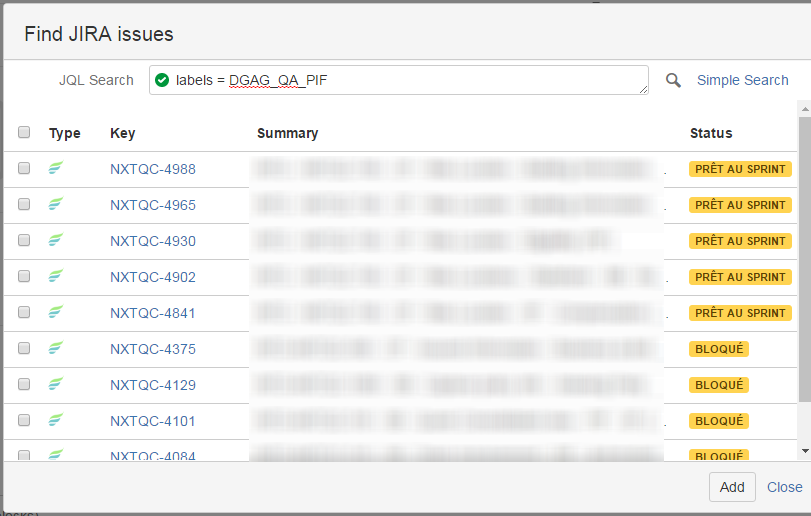
Task: Click BLOQUÉ status of NXTQC-4375
Action: click(719, 349)
